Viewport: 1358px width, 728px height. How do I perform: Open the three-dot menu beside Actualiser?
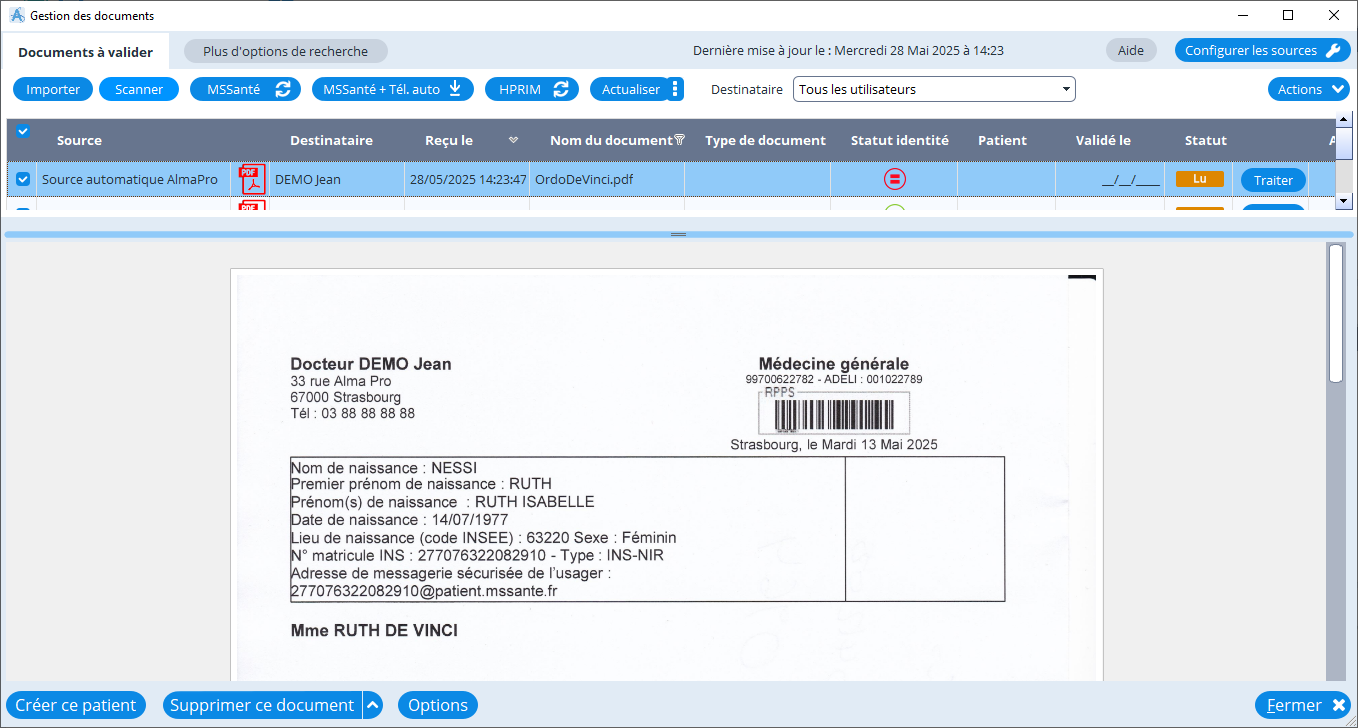(675, 89)
